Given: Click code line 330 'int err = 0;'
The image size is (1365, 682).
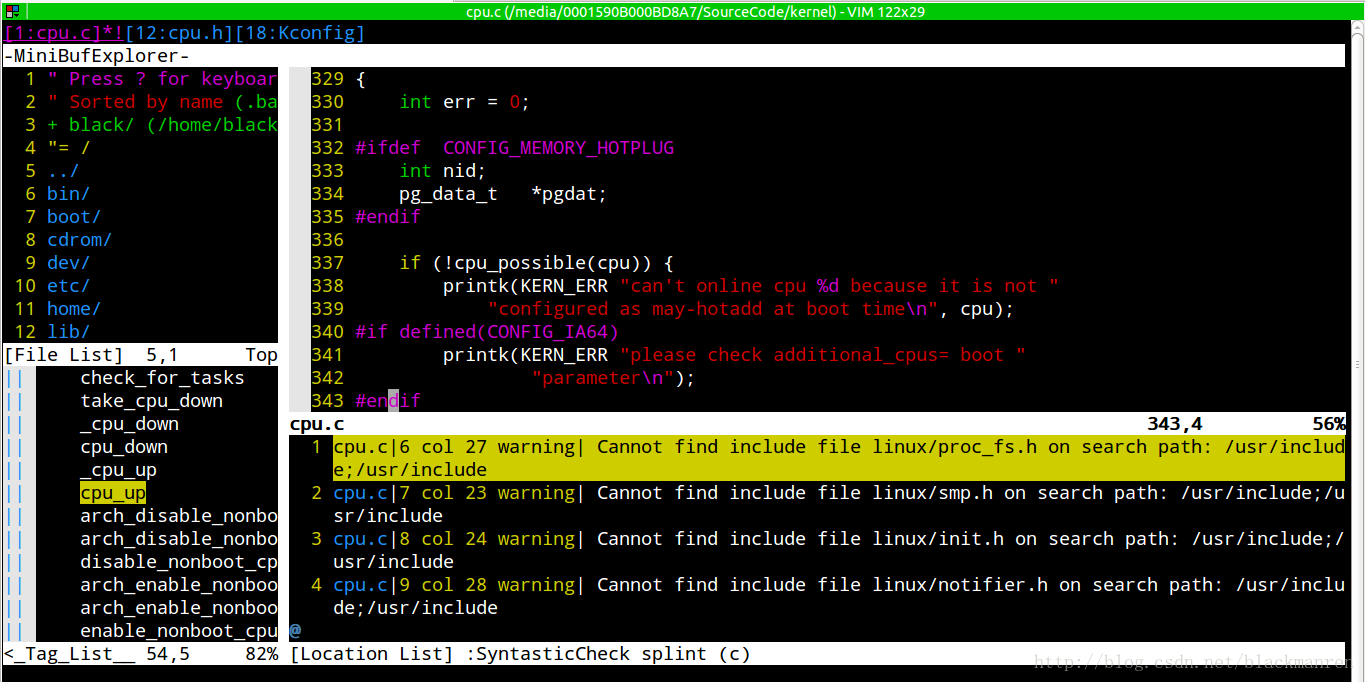Looking at the screenshot, I should click(464, 102).
